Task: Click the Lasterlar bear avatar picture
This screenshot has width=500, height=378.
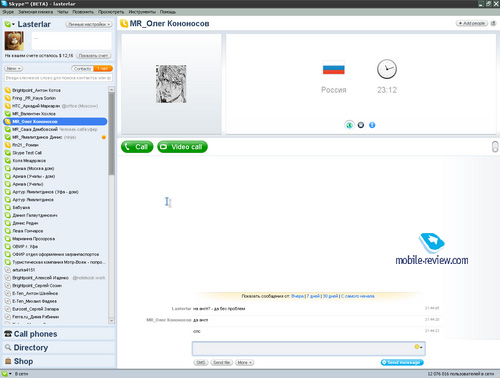Action: click(x=14, y=41)
